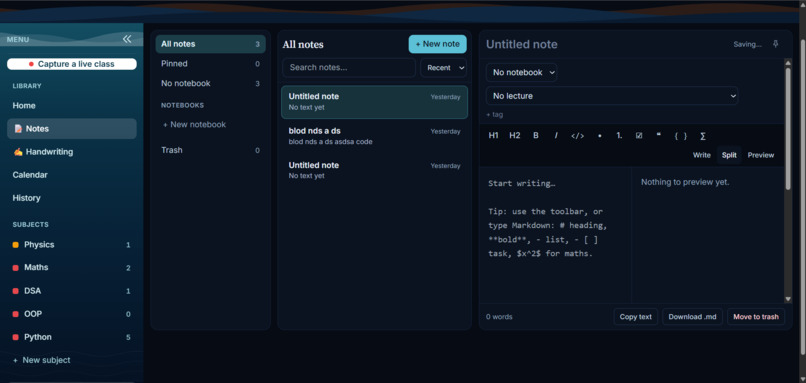Insert a maths formula with sigma icon

pos(703,136)
